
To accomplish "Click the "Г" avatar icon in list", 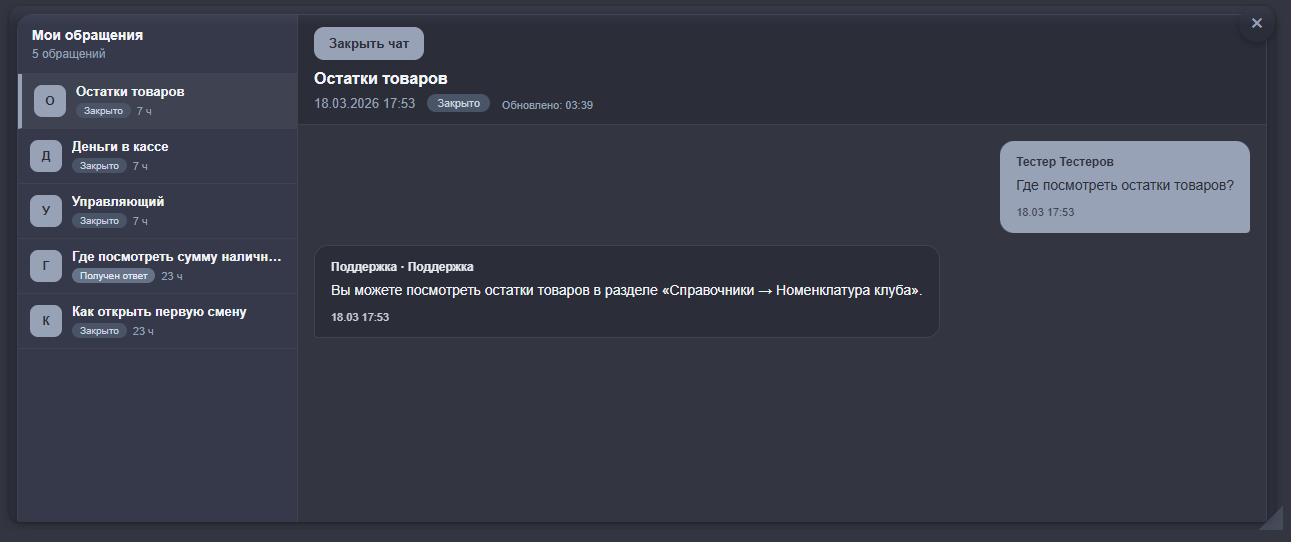I will (46, 266).
